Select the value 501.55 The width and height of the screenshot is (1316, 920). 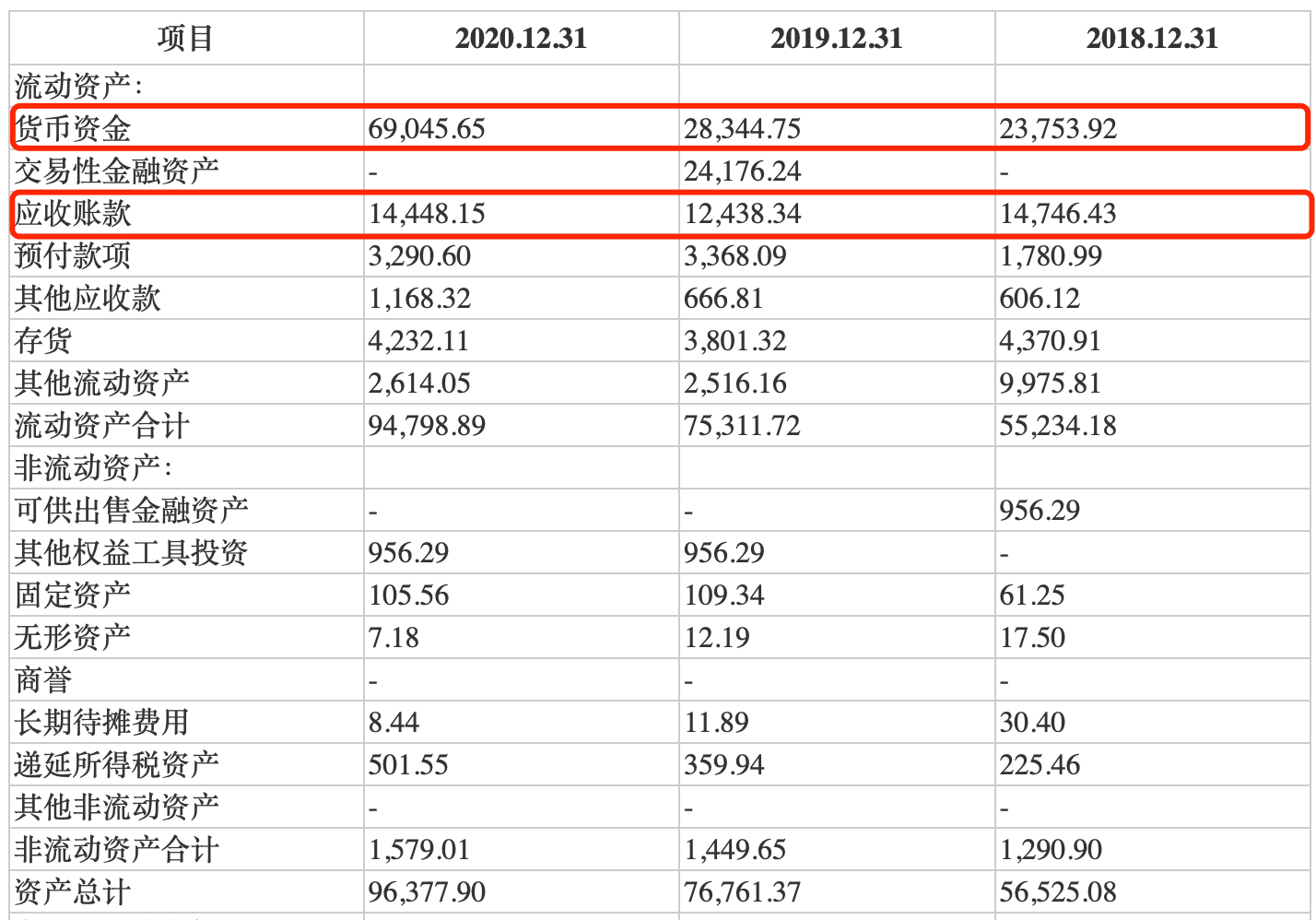[x=408, y=764]
